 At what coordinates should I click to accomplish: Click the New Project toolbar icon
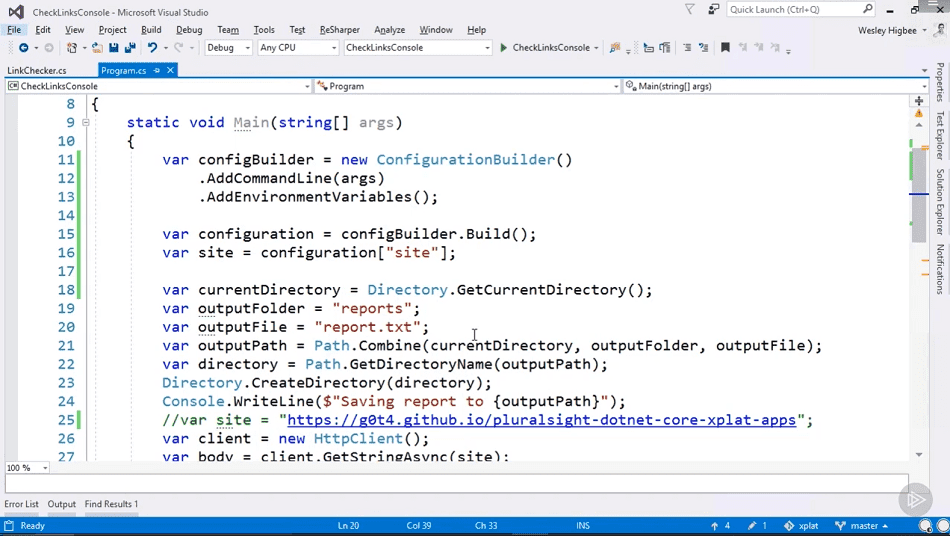[72, 48]
